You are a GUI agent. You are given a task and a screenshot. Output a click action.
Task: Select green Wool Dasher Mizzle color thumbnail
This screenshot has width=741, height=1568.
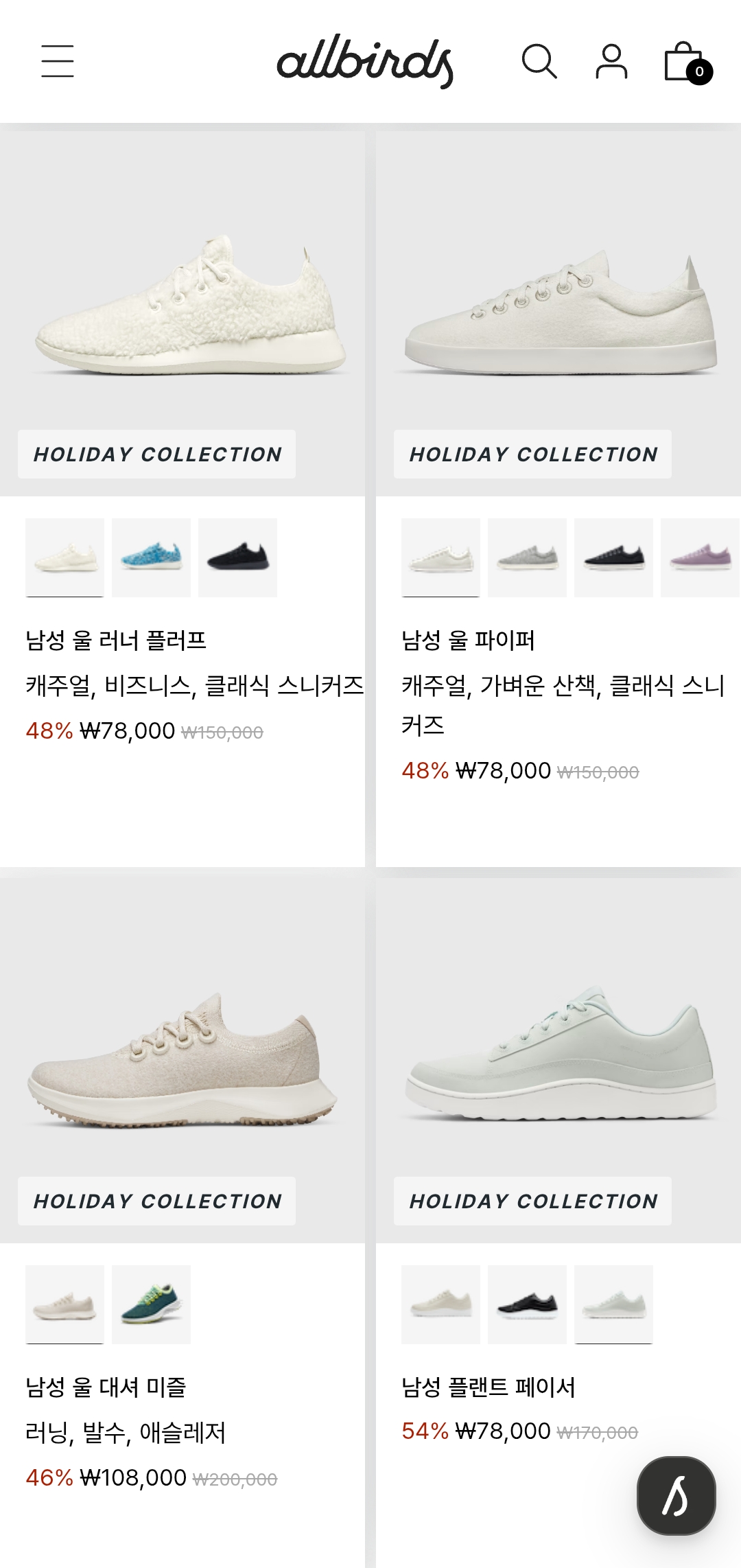151,1304
